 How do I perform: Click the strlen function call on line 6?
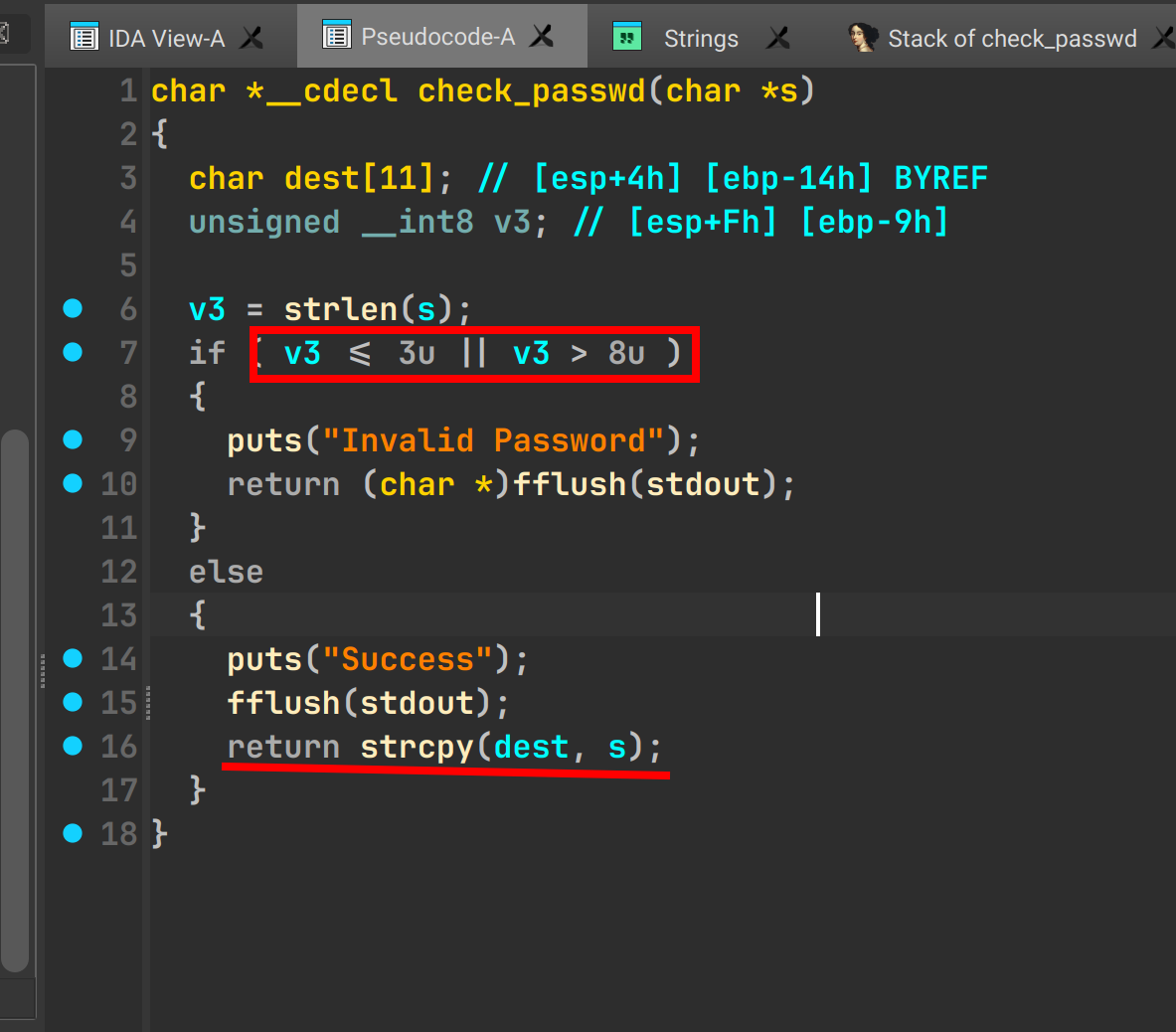pyautogui.click(x=340, y=309)
